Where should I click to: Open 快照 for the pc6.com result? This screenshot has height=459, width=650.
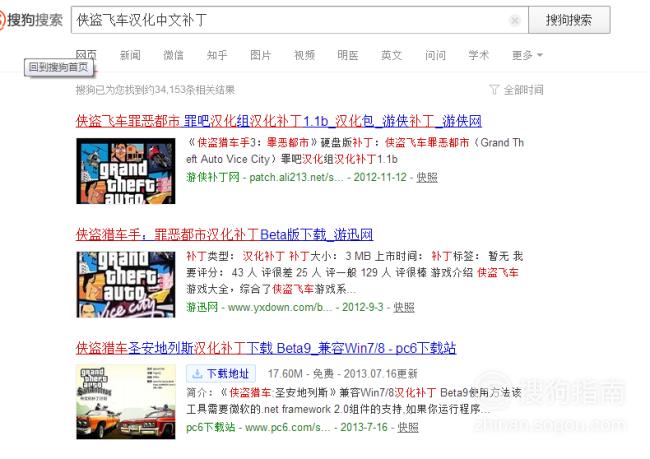408,427
